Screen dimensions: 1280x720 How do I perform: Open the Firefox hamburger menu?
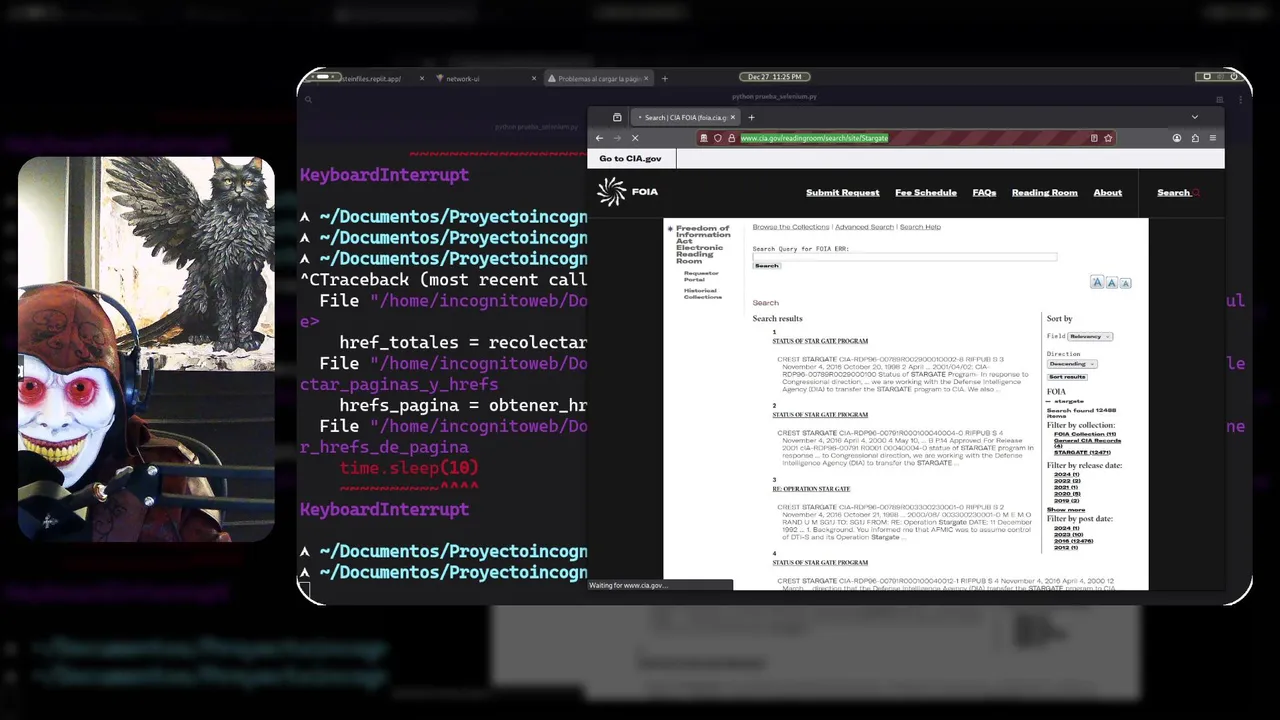click(x=1213, y=138)
